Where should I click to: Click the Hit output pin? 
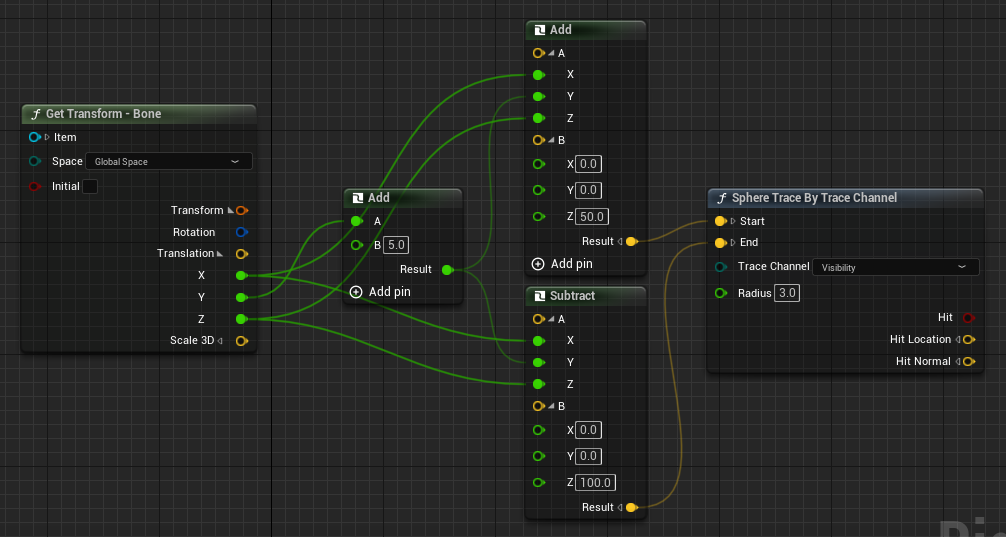[x=969, y=318]
